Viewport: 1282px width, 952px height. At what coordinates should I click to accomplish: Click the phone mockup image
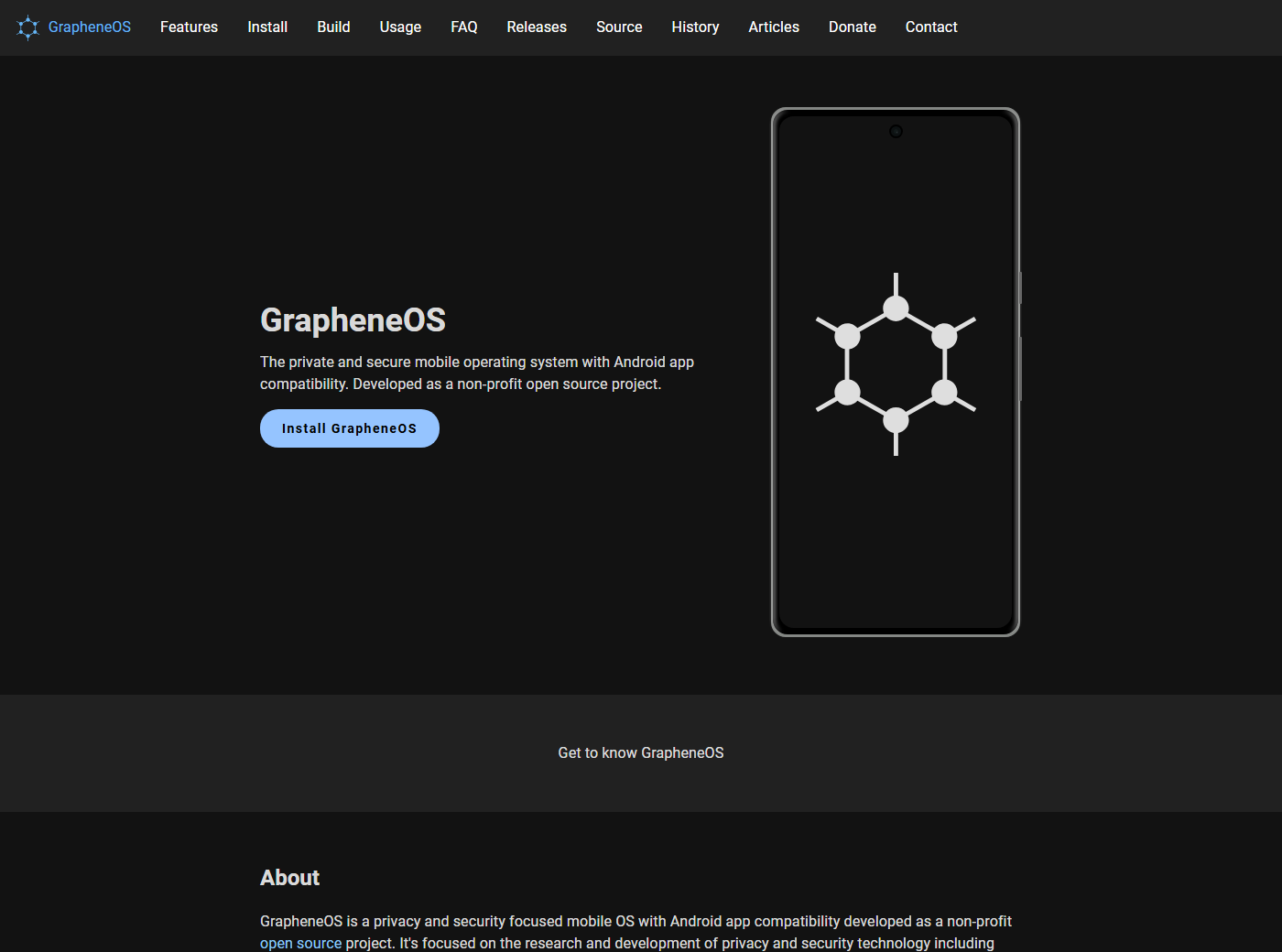pos(896,372)
